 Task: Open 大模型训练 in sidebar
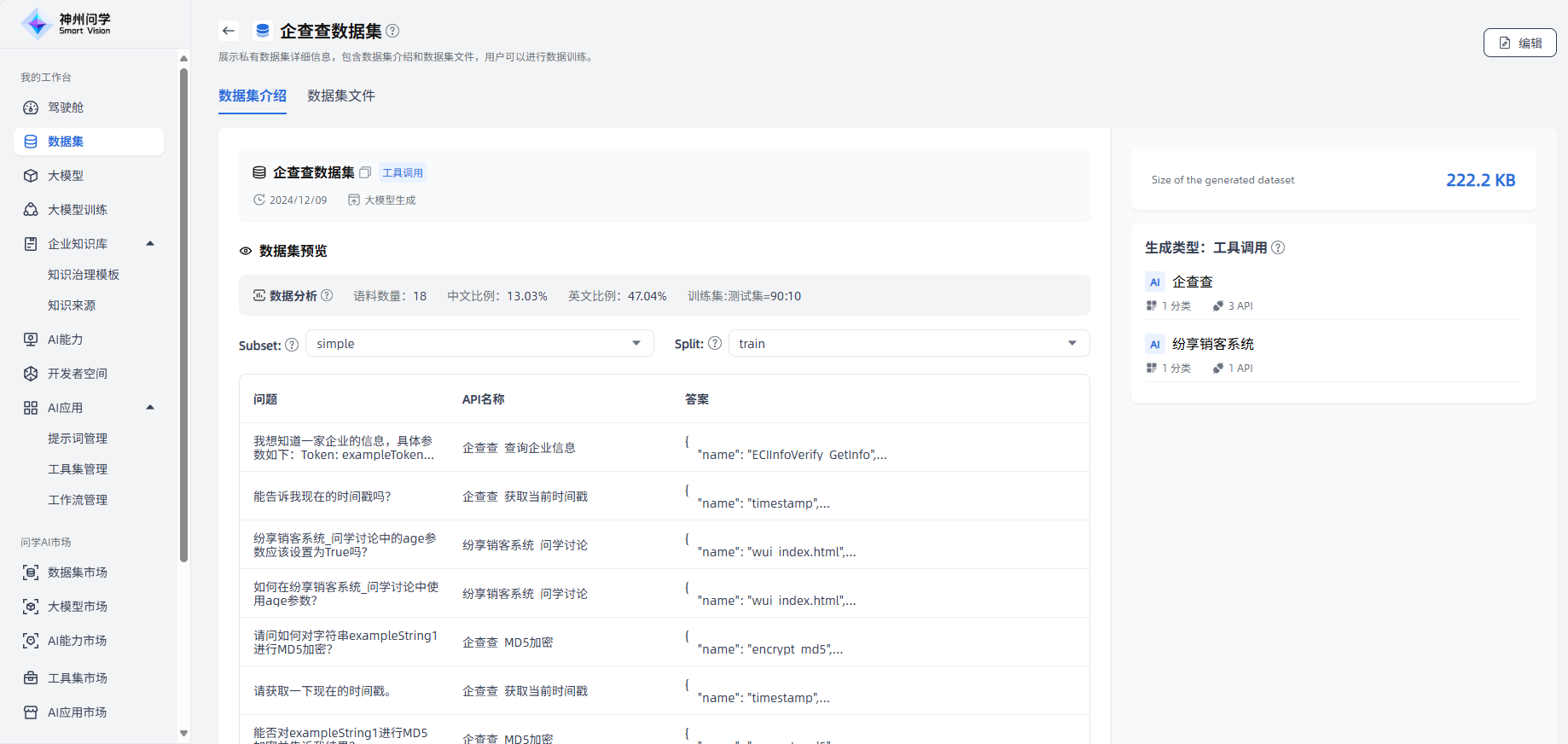tap(78, 210)
